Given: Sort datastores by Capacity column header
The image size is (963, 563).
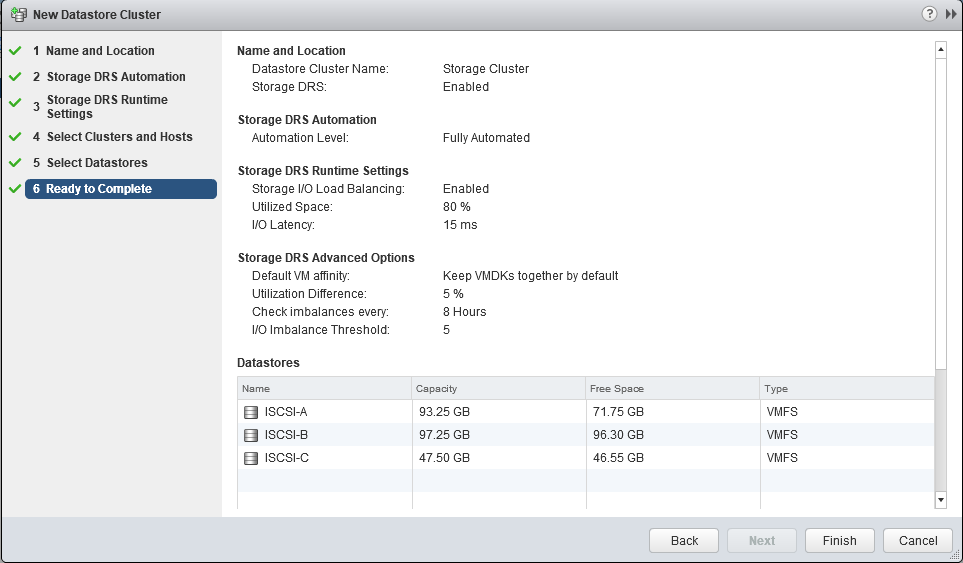Looking at the screenshot, I should click(498, 388).
